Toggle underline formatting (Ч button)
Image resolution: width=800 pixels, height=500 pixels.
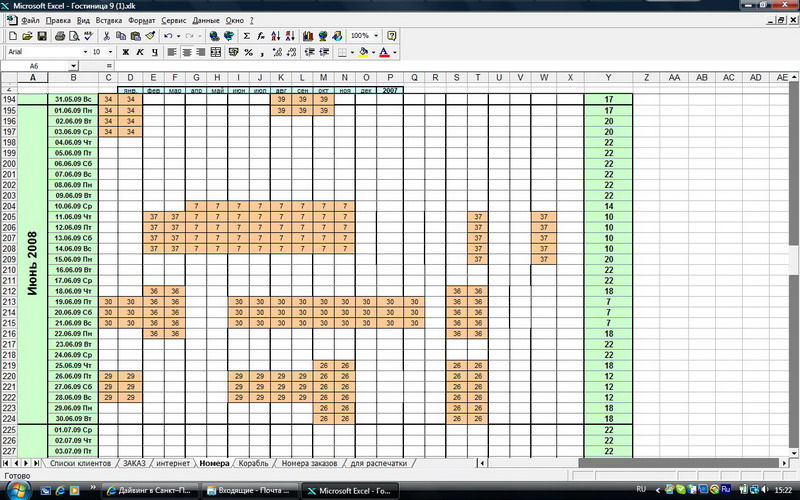coord(154,52)
